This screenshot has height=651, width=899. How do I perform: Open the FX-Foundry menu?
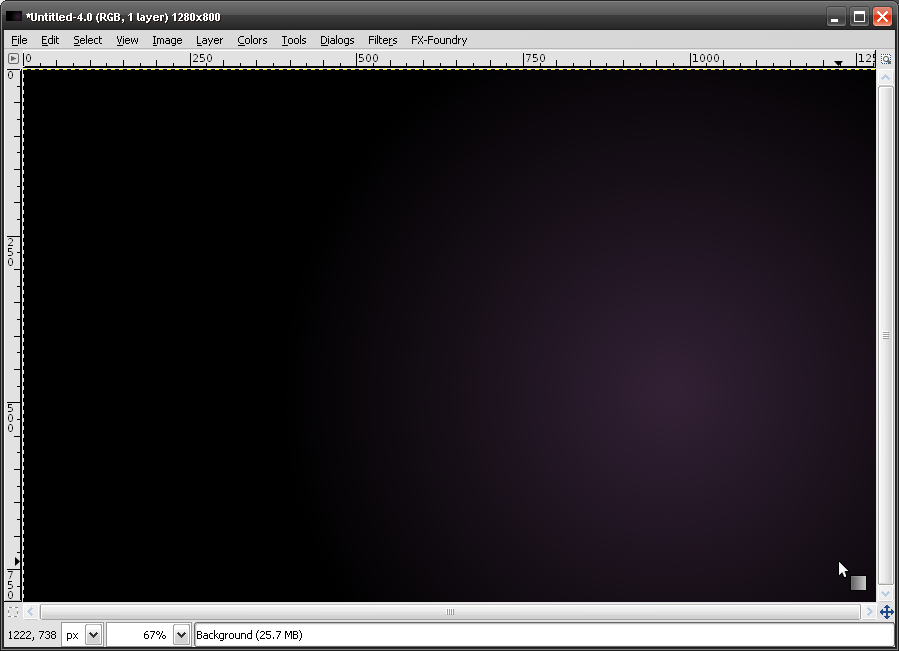(x=439, y=40)
